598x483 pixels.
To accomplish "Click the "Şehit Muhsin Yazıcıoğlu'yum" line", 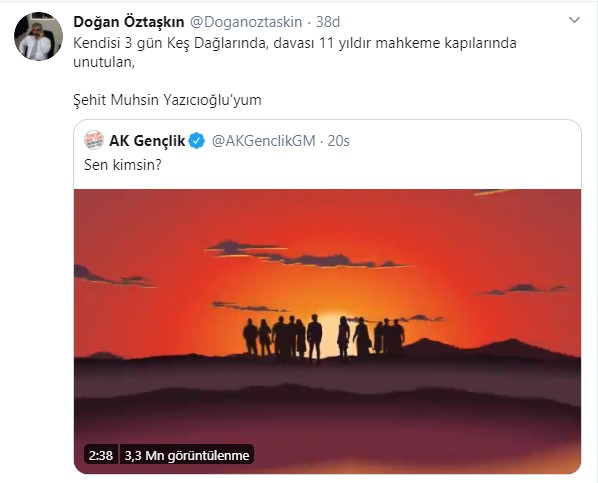I will coord(167,100).
